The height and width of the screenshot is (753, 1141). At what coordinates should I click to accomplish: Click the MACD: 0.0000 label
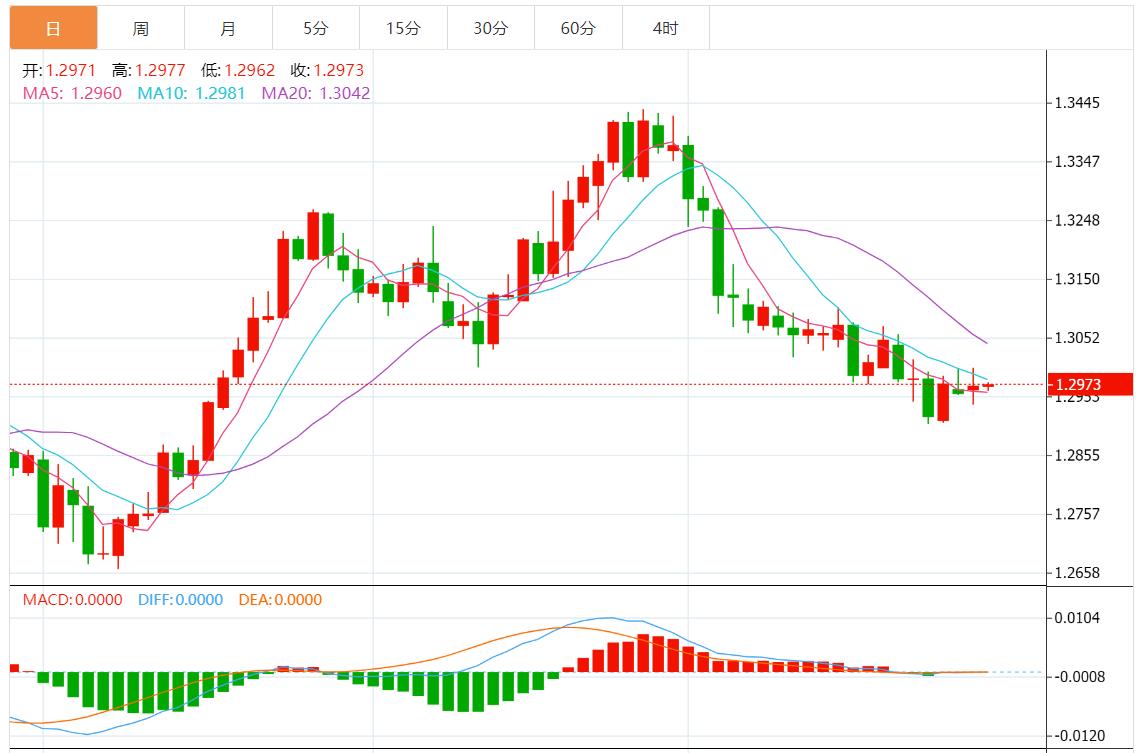tap(72, 600)
